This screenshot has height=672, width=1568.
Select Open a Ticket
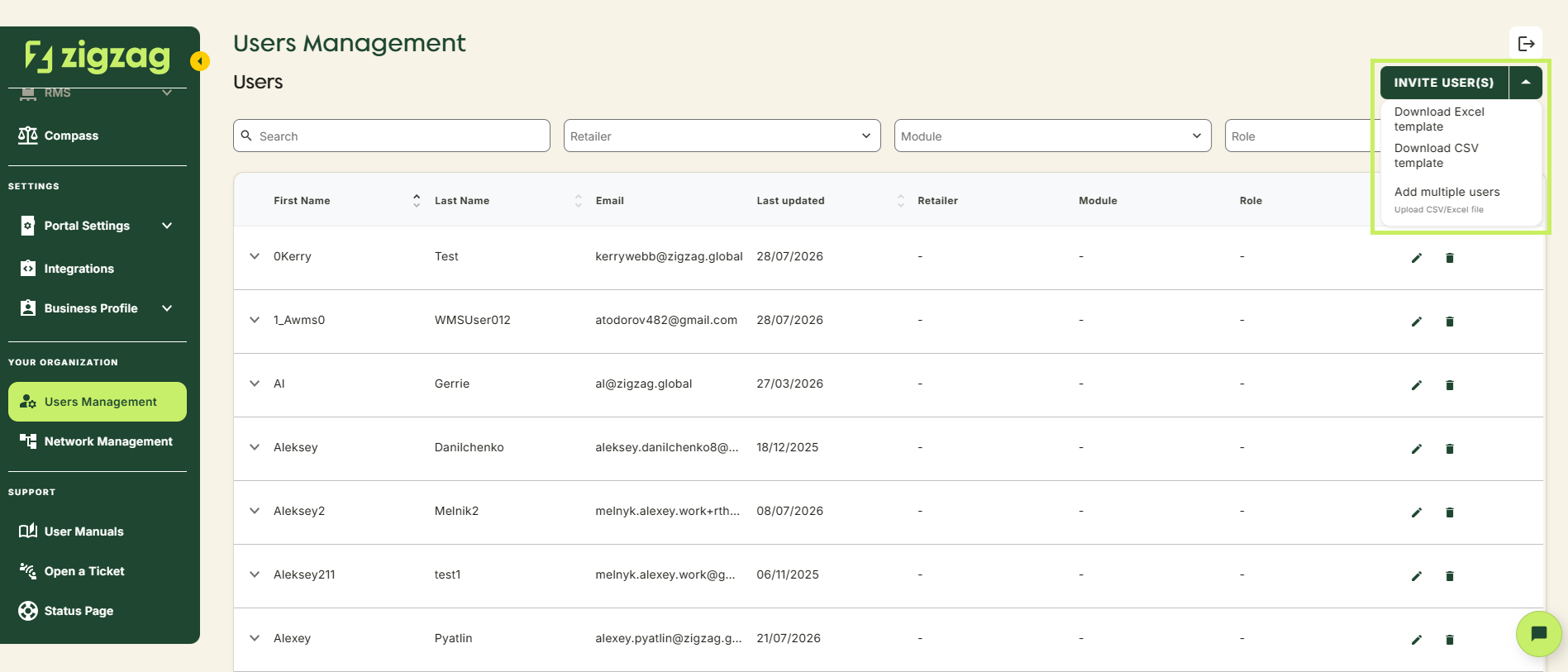pyautogui.click(x=98, y=571)
